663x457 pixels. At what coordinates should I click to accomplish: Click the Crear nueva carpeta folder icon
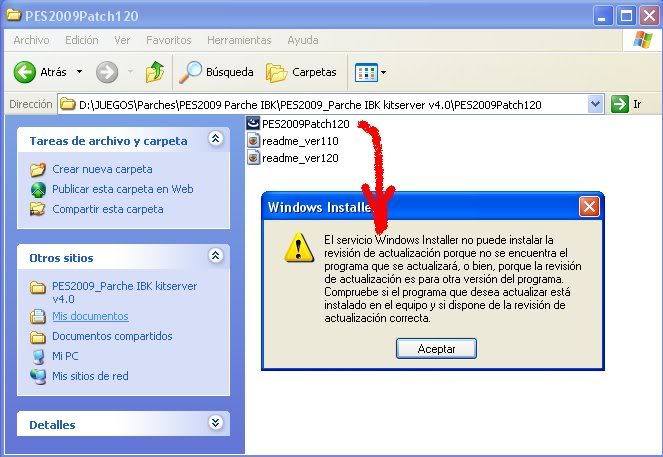pos(38,170)
